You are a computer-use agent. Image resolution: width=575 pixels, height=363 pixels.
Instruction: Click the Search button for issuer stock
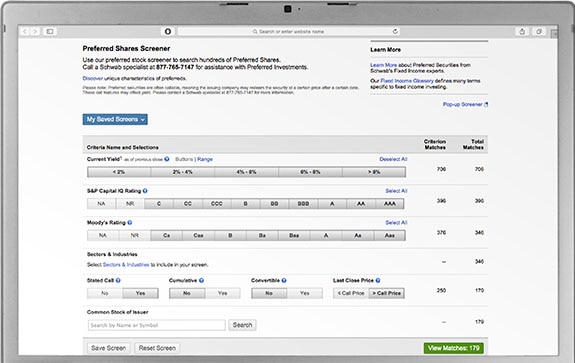242,325
